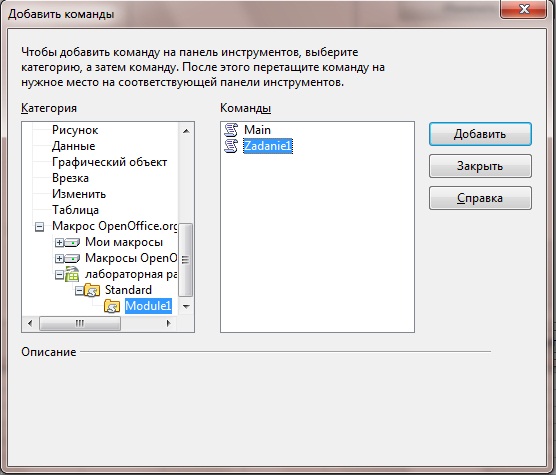Select the Standard library item
556x475 pixels.
click(x=128, y=290)
